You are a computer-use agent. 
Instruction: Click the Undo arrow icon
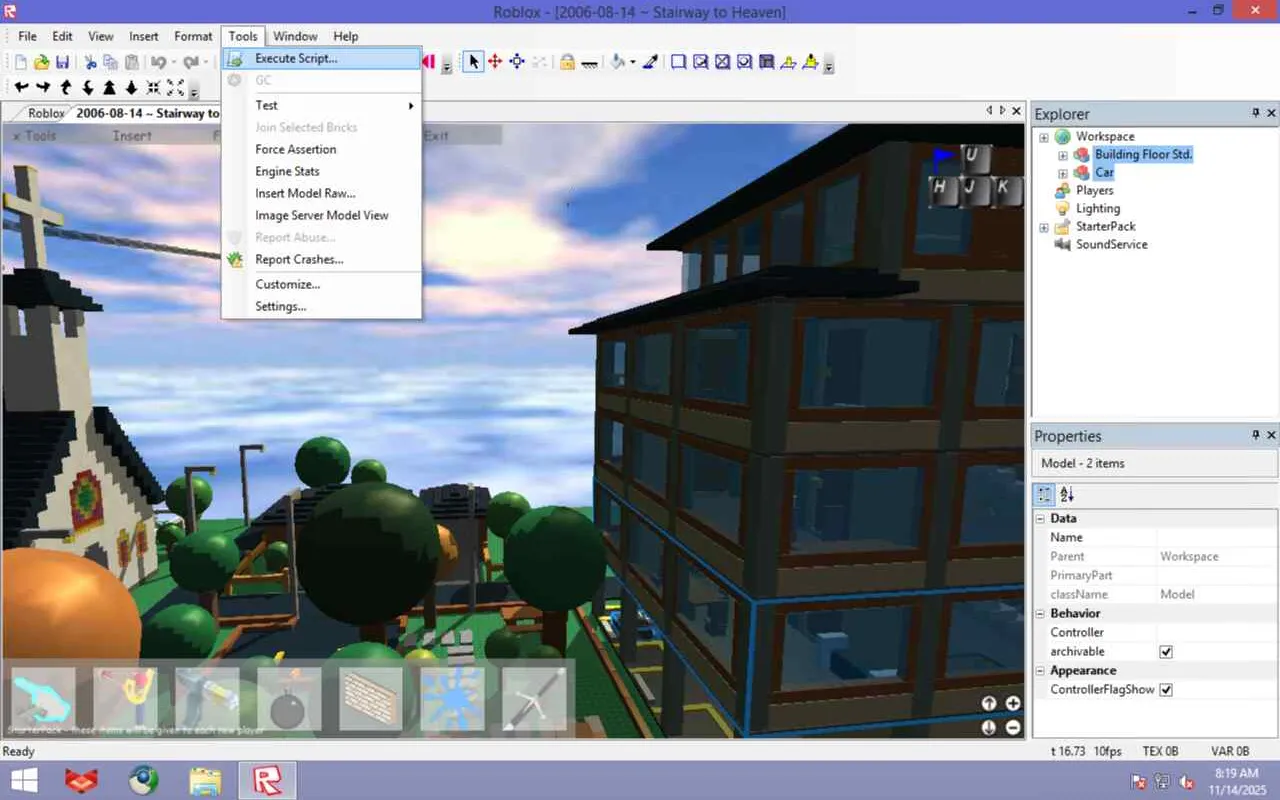159,62
